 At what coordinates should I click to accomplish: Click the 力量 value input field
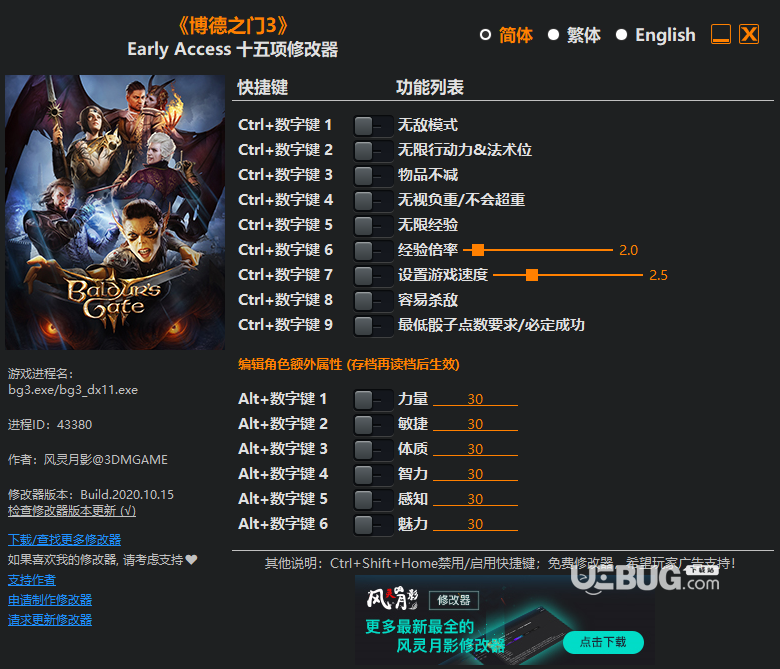point(475,399)
